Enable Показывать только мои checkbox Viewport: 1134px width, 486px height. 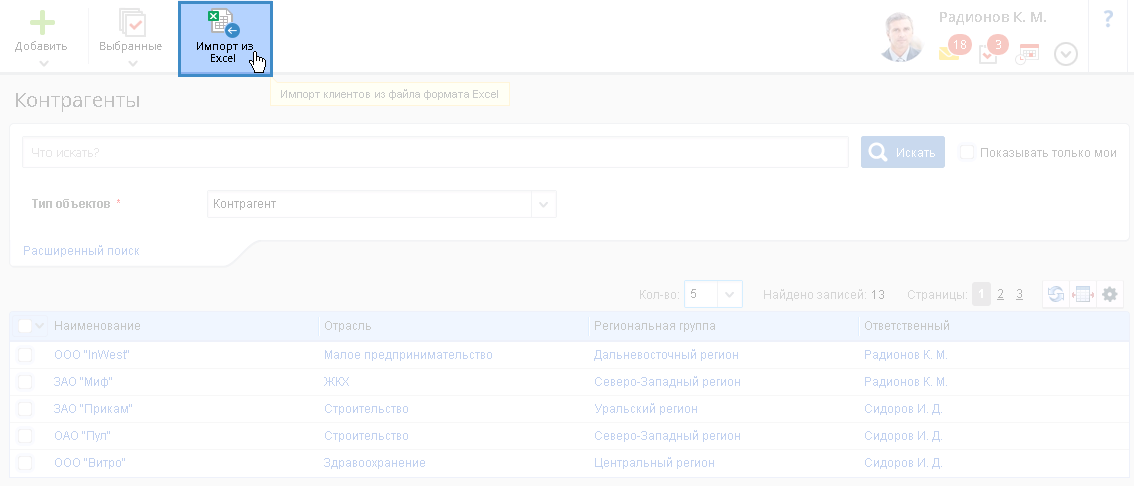tap(966, 153)
